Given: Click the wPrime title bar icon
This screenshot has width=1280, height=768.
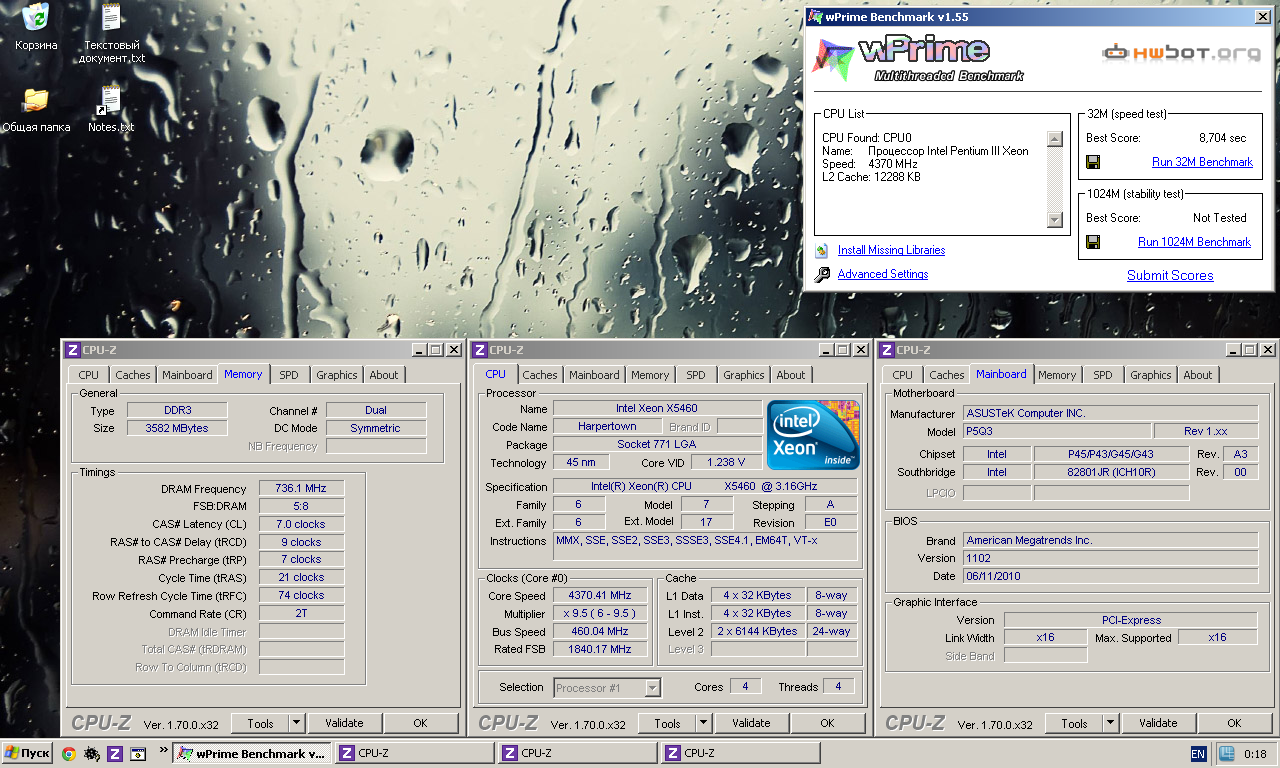Looking at the screenshot, I should pyautogui.click(x=815, y=16).
